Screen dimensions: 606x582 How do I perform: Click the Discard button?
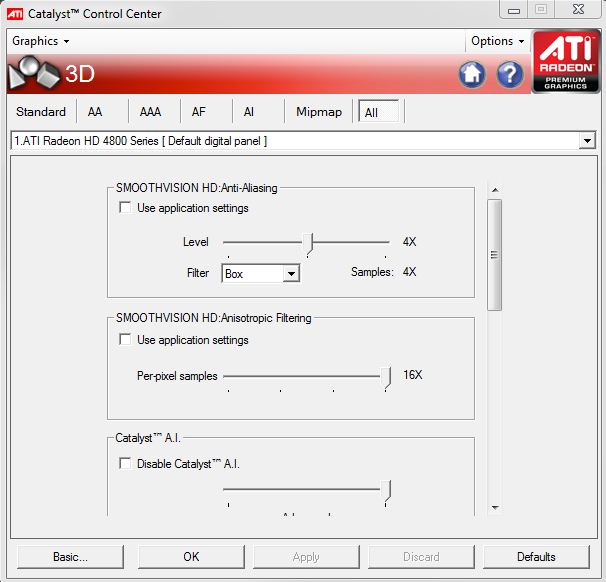coord(421,557)
